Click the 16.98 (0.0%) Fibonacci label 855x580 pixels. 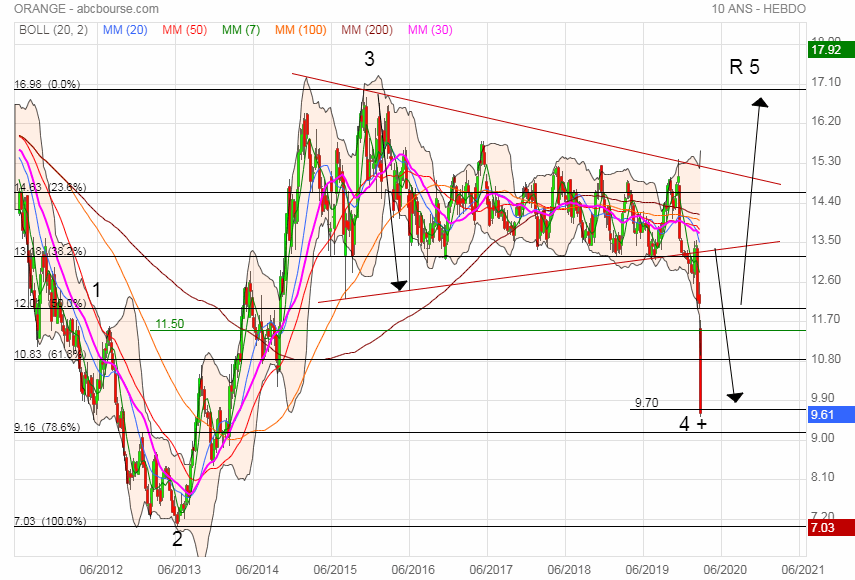(47, 84)
